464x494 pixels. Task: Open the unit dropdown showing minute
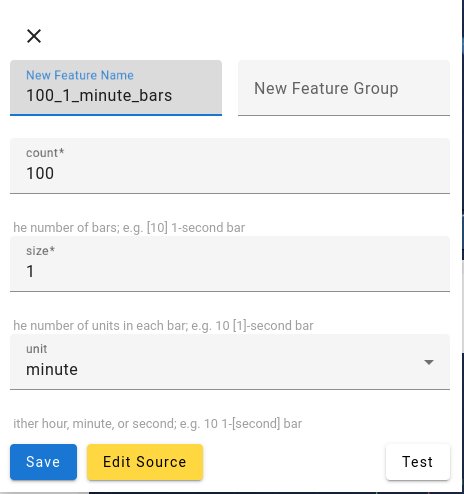click(x=230, y=362)
